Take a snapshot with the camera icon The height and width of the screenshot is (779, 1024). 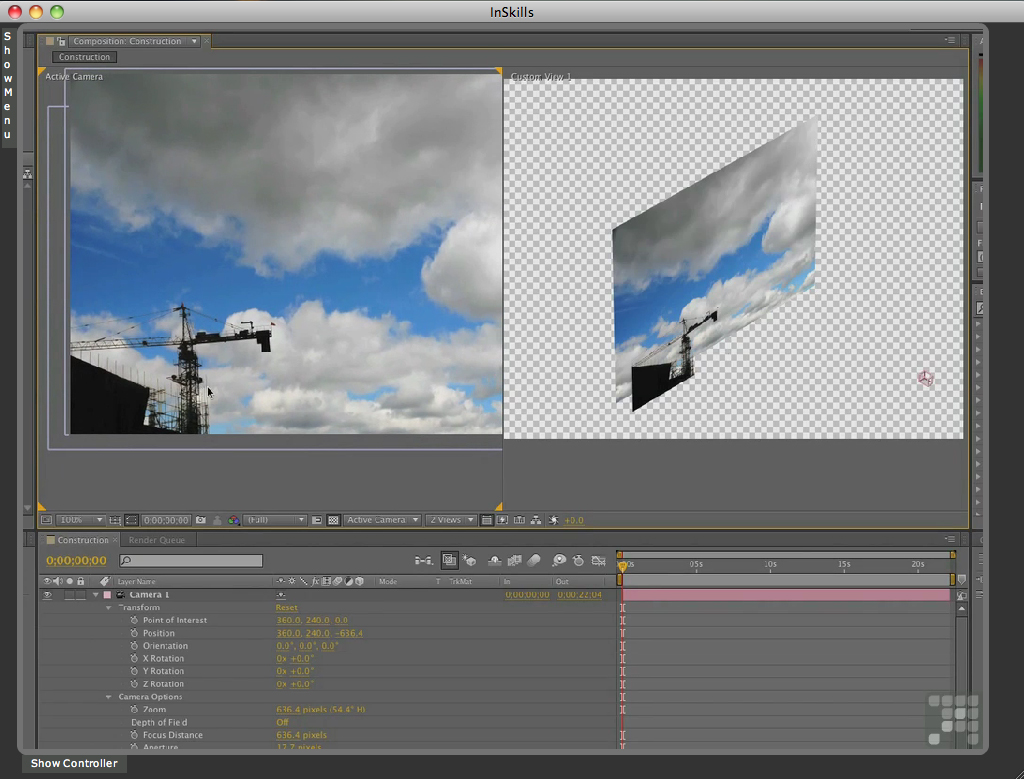[x=200, y=520]
